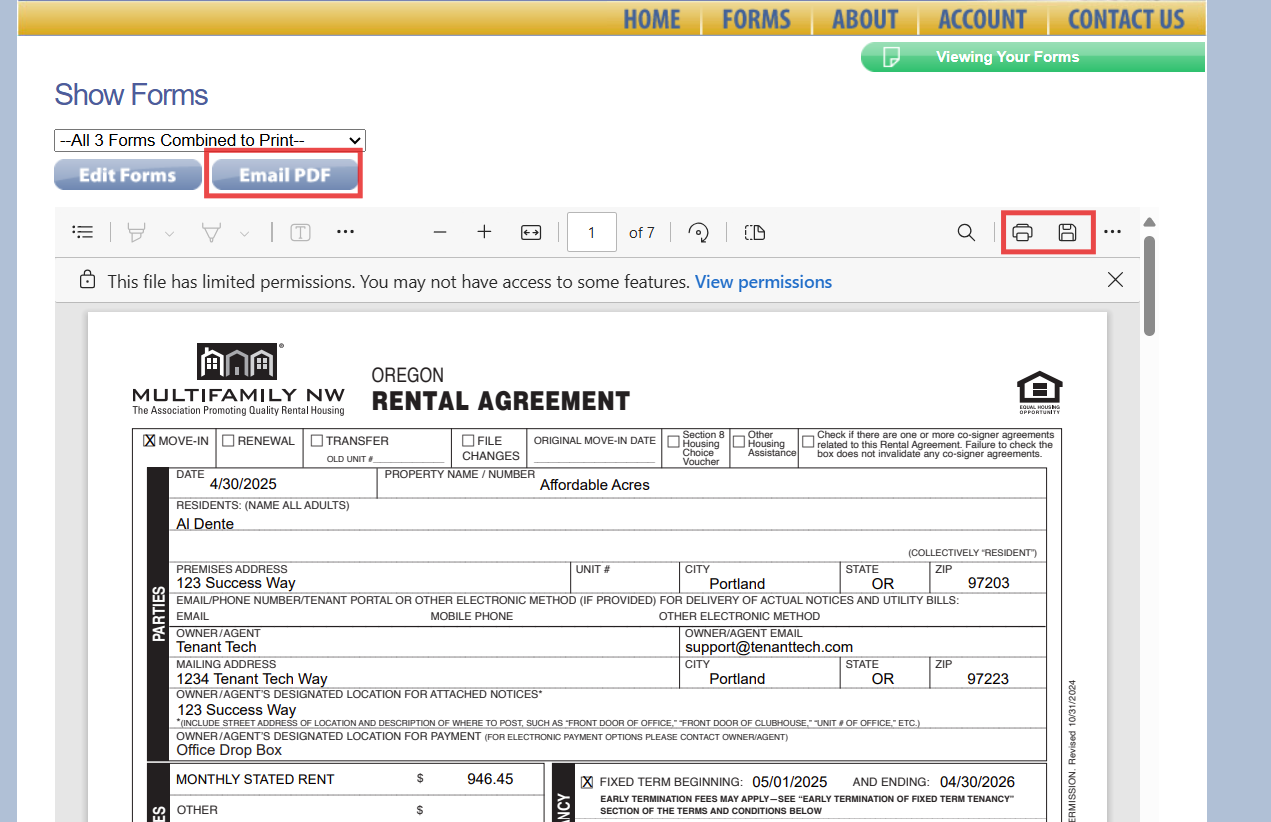Click the mailing address 1234 Tenant Tech Way
Viewport: 1271px width, 822px height.
tap(252, 679)
